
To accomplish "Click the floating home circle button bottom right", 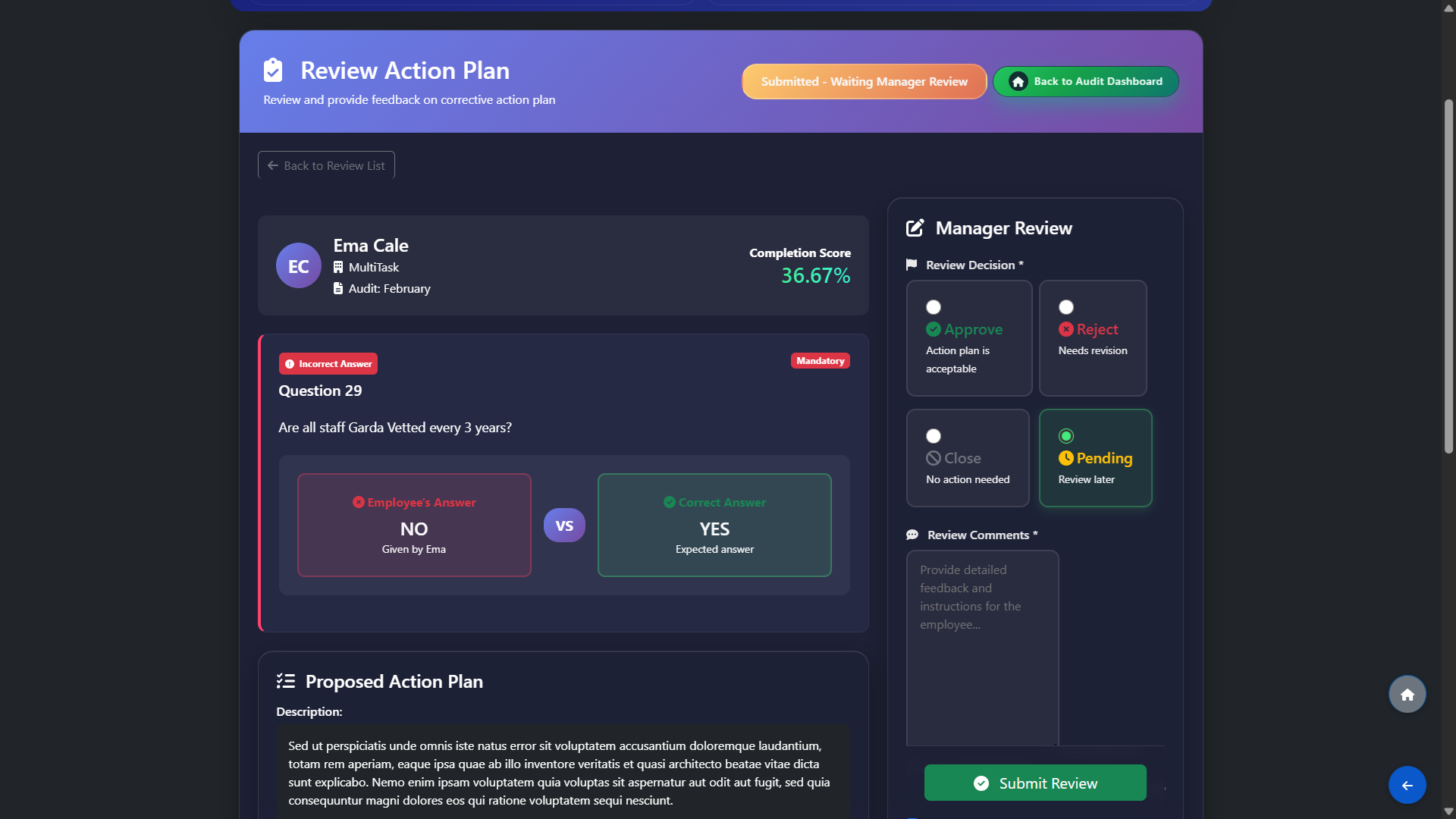I will coord(1407,694).
